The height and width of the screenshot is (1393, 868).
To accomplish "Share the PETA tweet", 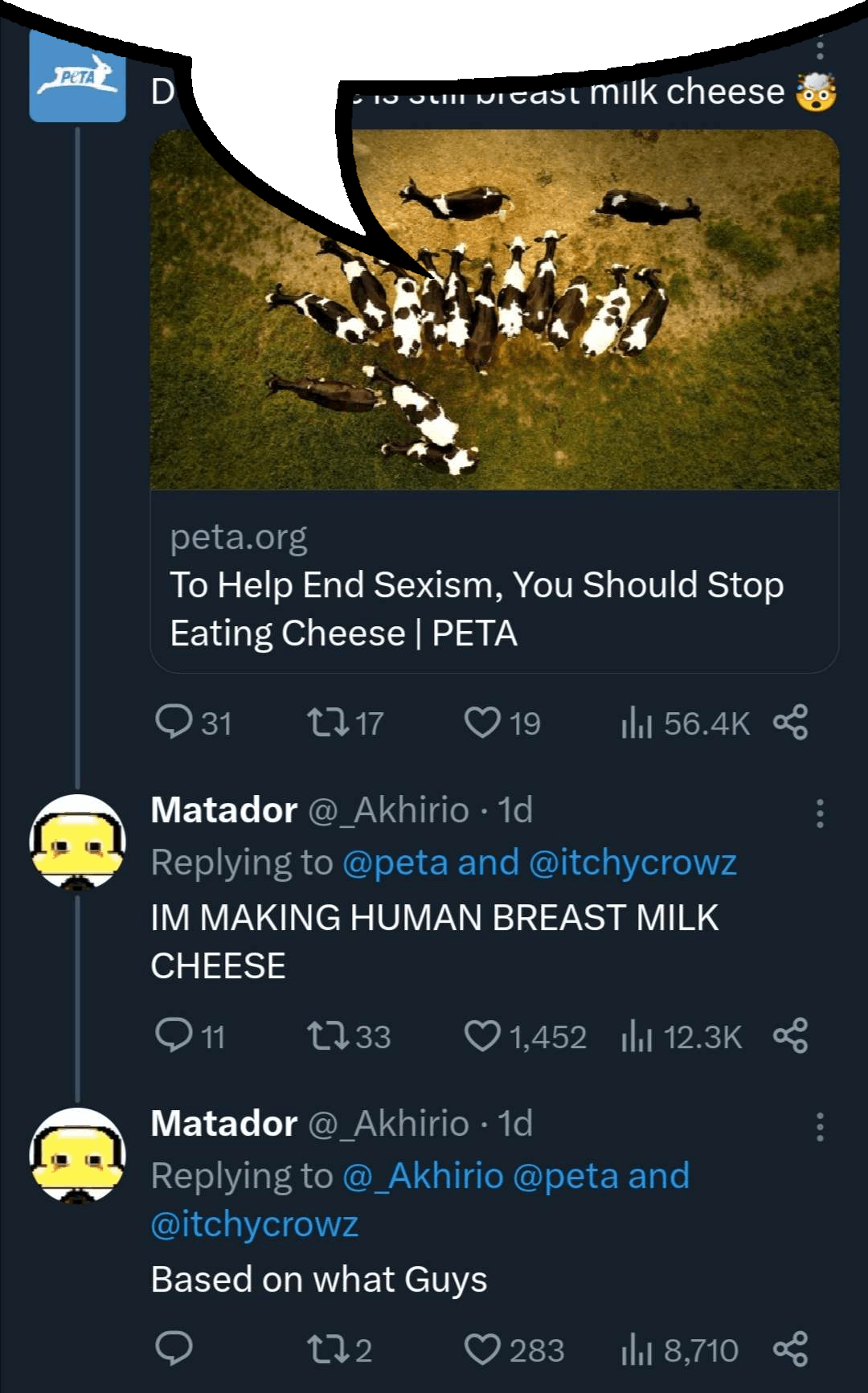I will pos(790,722).
